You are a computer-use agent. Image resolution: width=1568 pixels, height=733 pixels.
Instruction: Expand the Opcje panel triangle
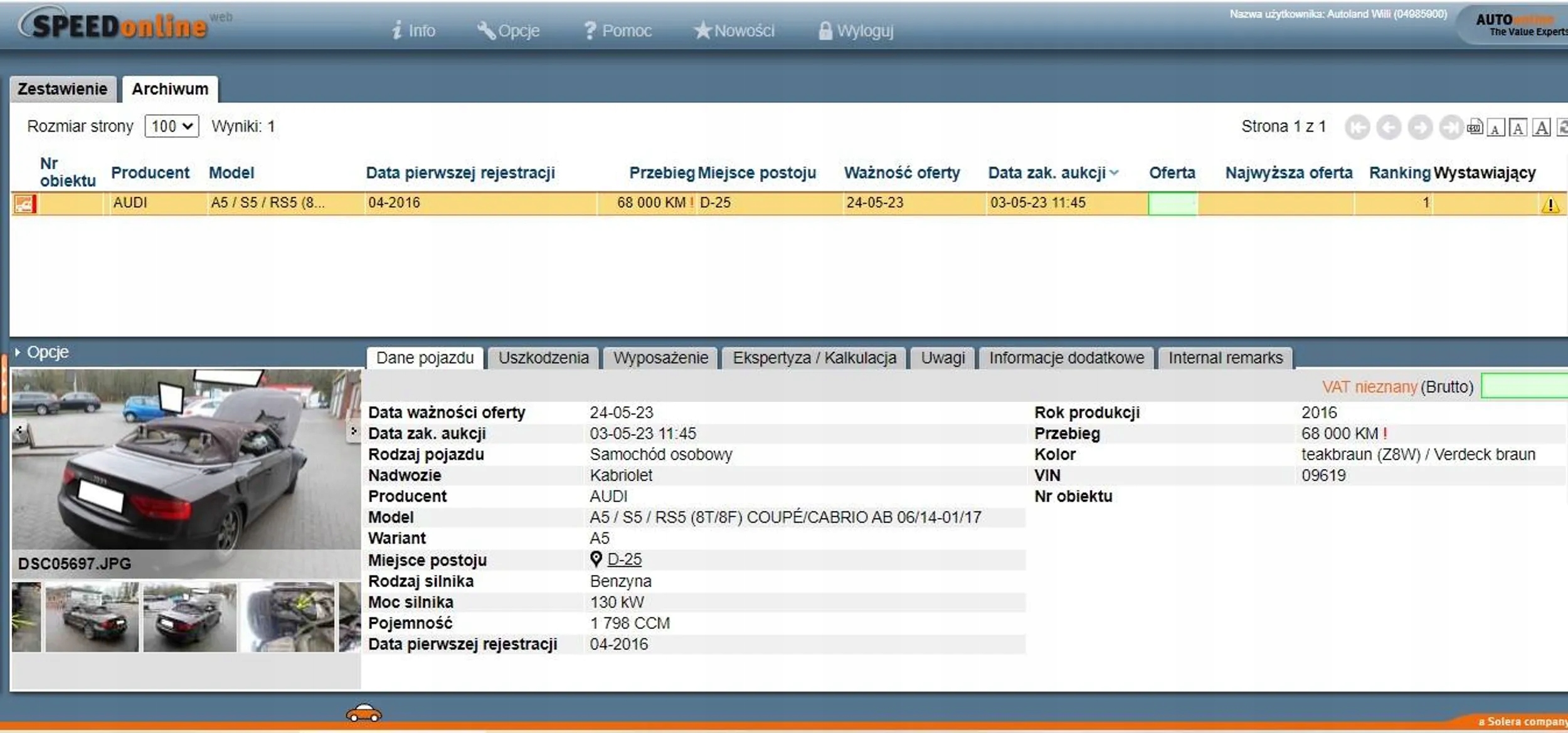click(x=18, y=352)
